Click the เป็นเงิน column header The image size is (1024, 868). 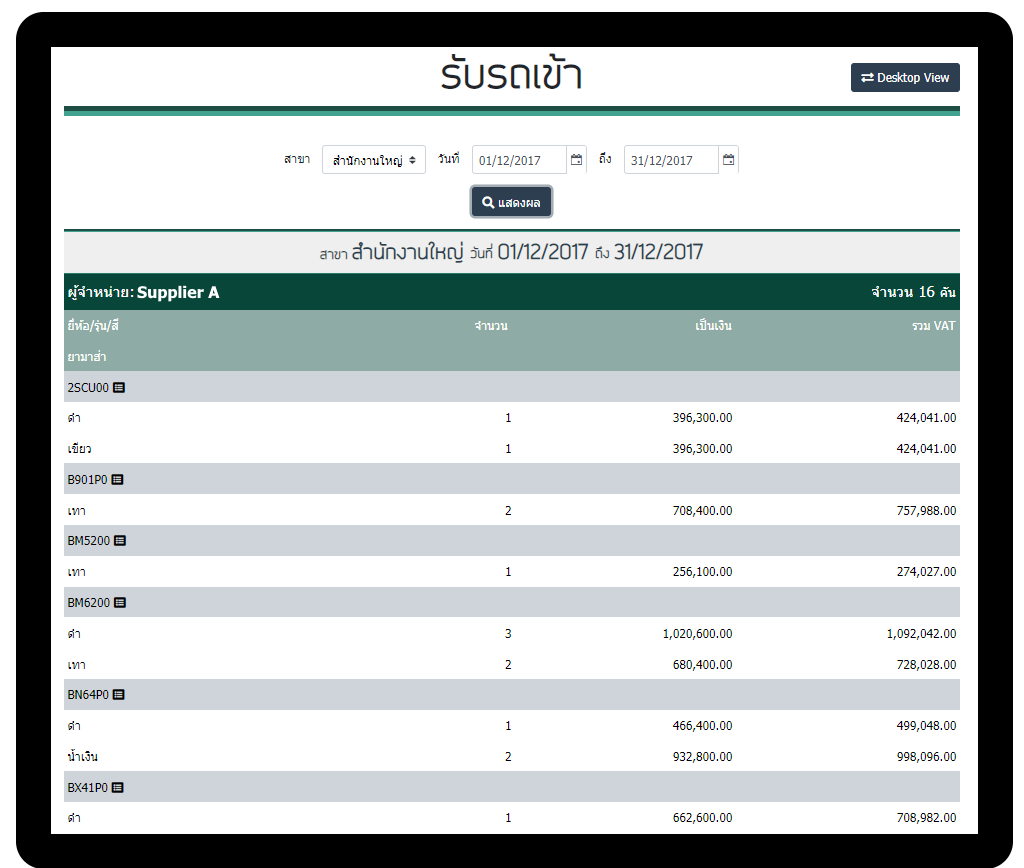click(713, 326)
